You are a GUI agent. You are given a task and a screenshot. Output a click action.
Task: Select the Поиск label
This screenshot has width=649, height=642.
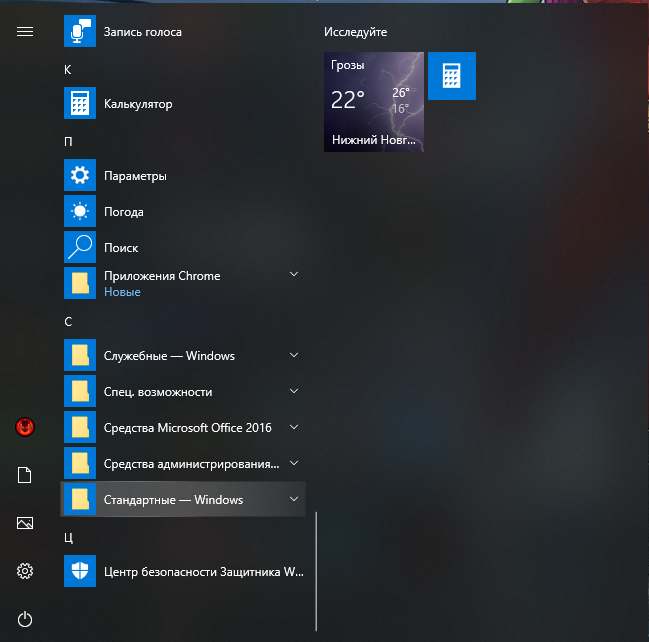pyautogui.click(x=121, y=248)
